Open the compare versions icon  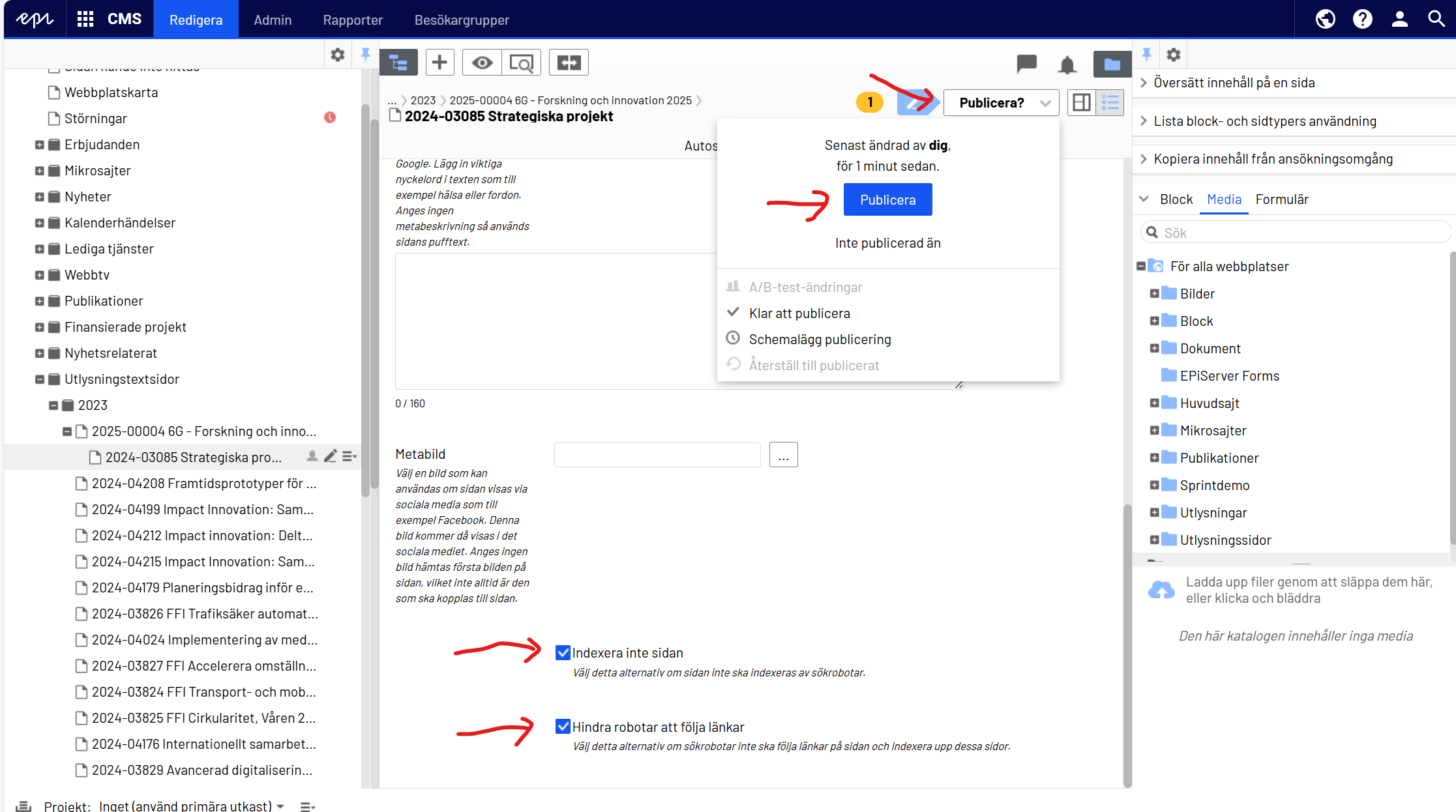pyautogui.click(x=569, y=63)
